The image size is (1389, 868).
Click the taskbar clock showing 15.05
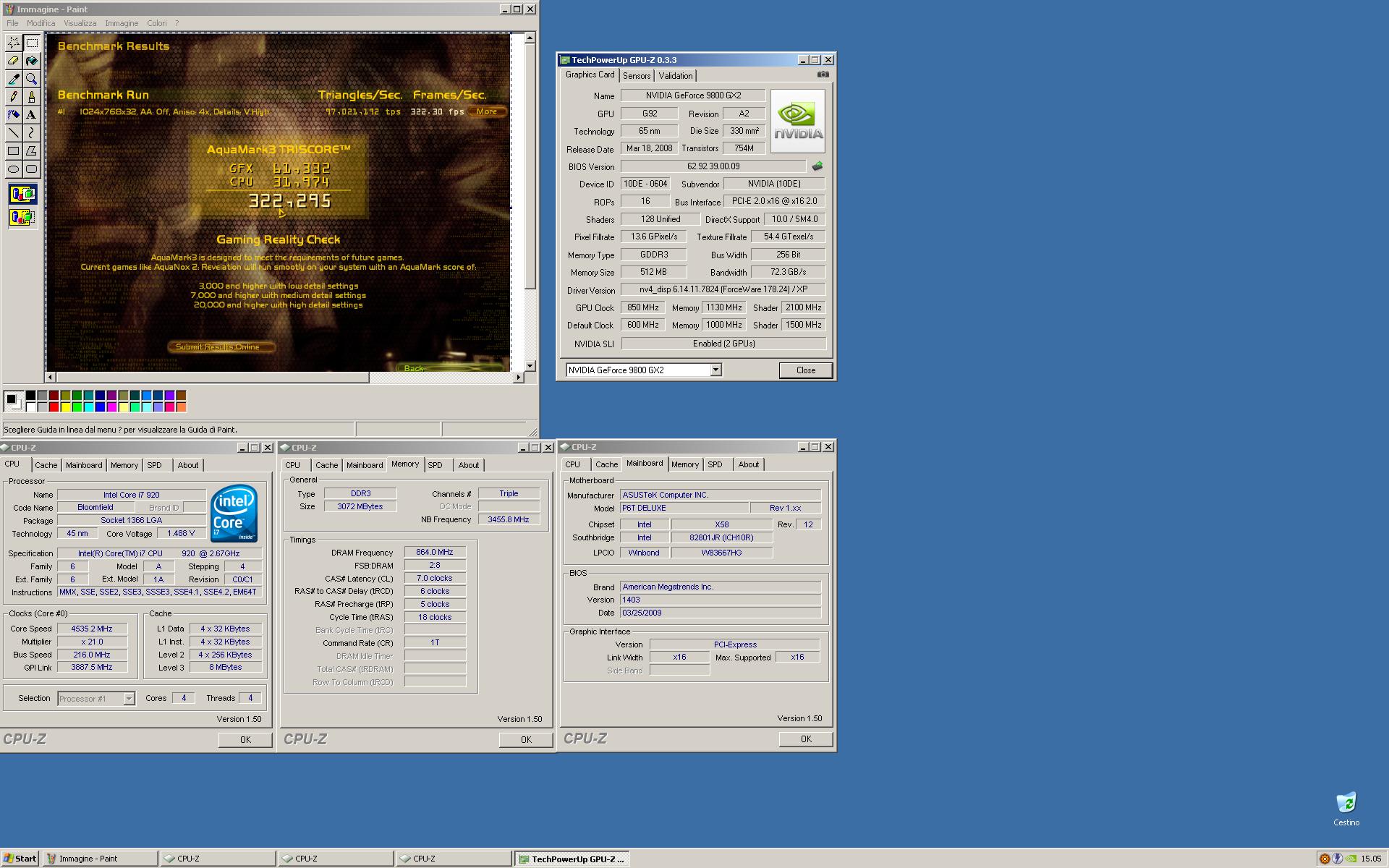(x=1371, y=859)
